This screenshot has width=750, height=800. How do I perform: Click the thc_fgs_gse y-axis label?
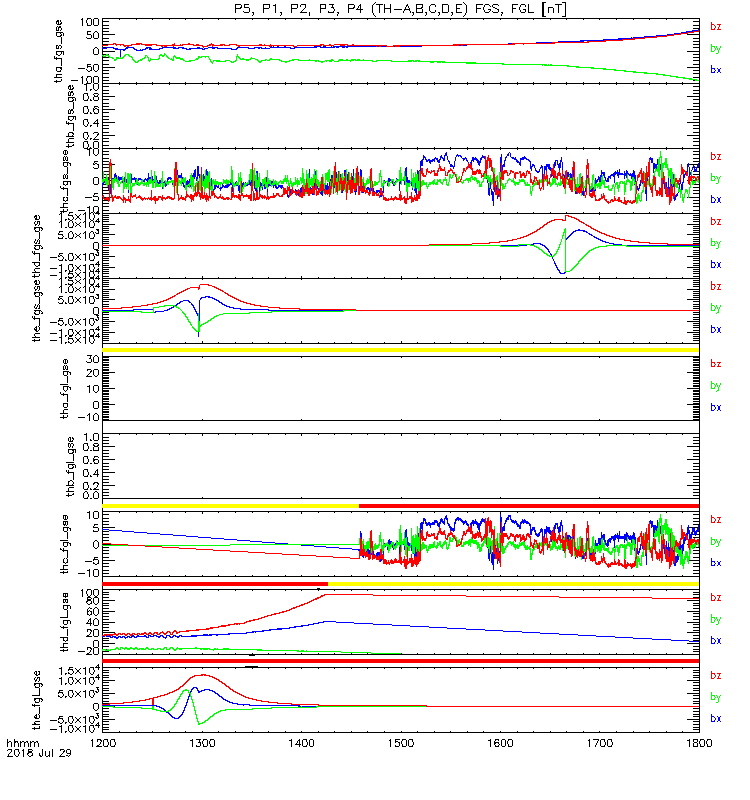coord(65,181)
